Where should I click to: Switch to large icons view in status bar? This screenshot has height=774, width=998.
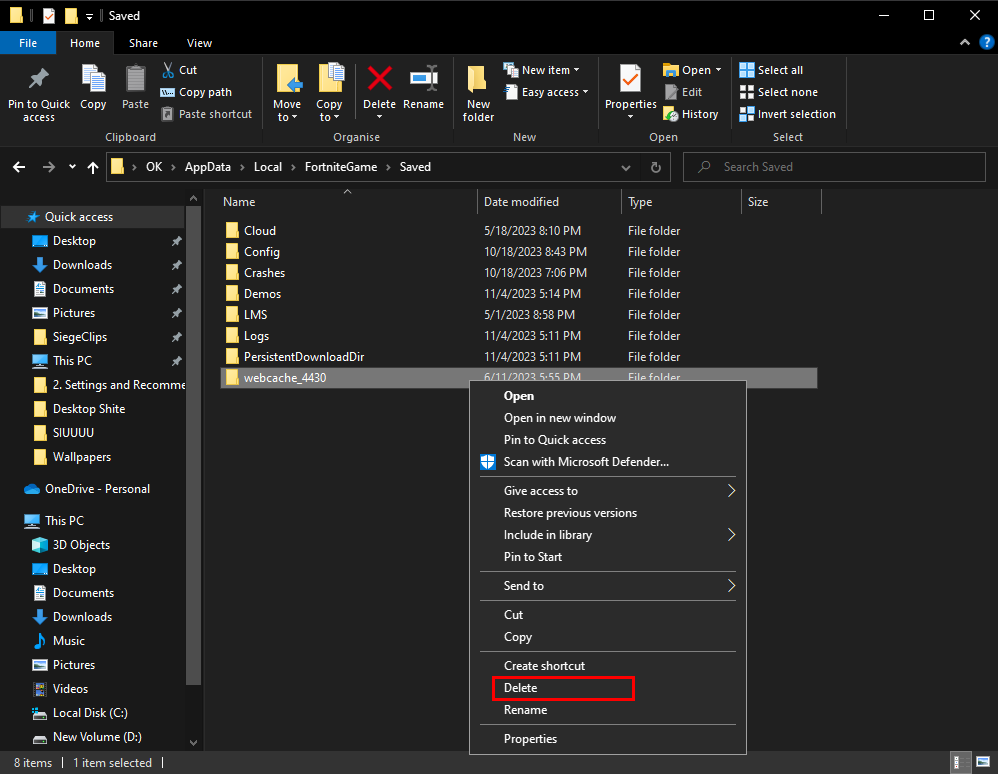click(x=983, y=762)
